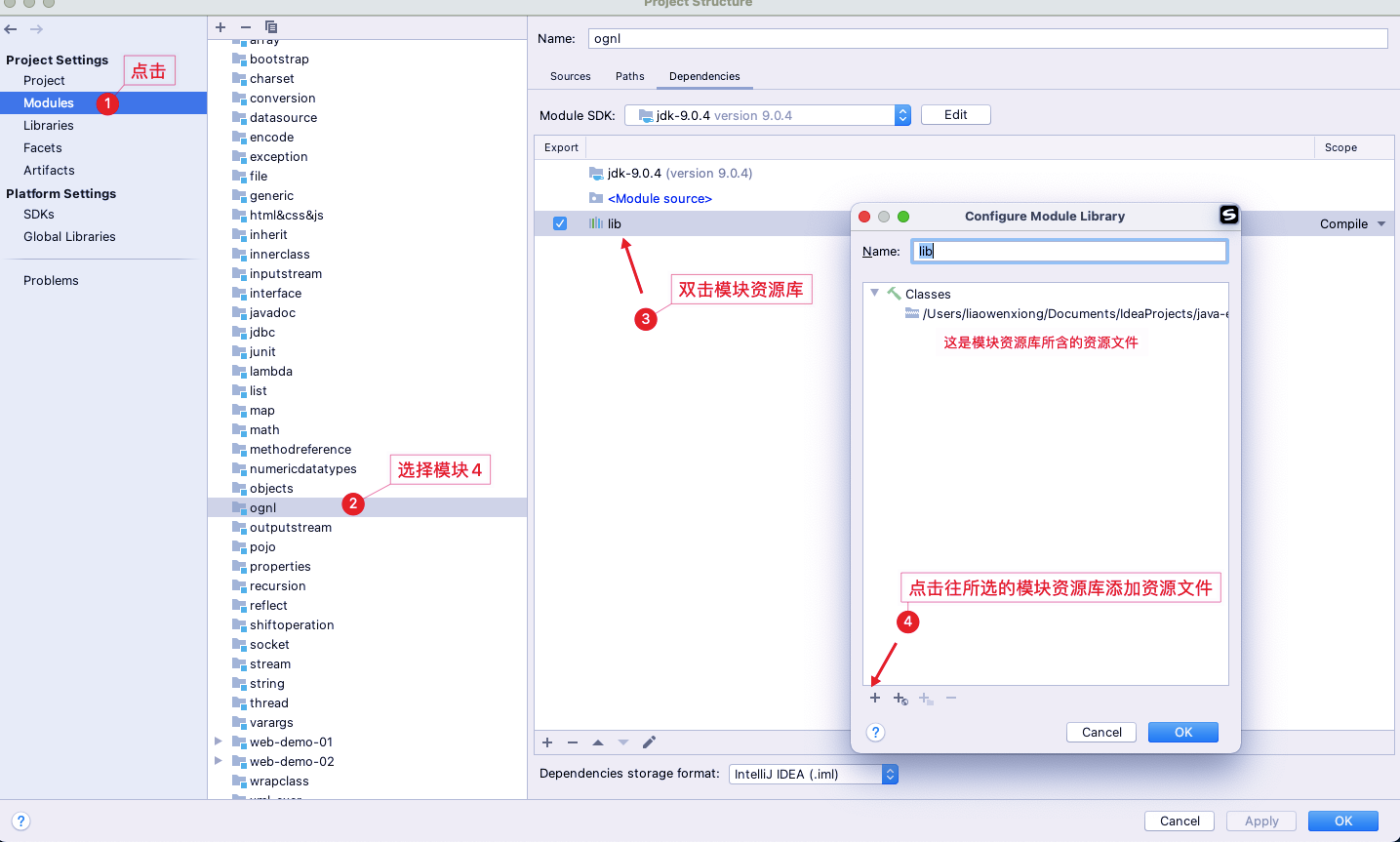Open Dependencies storage format dropdown

click(x=890, y=774)
